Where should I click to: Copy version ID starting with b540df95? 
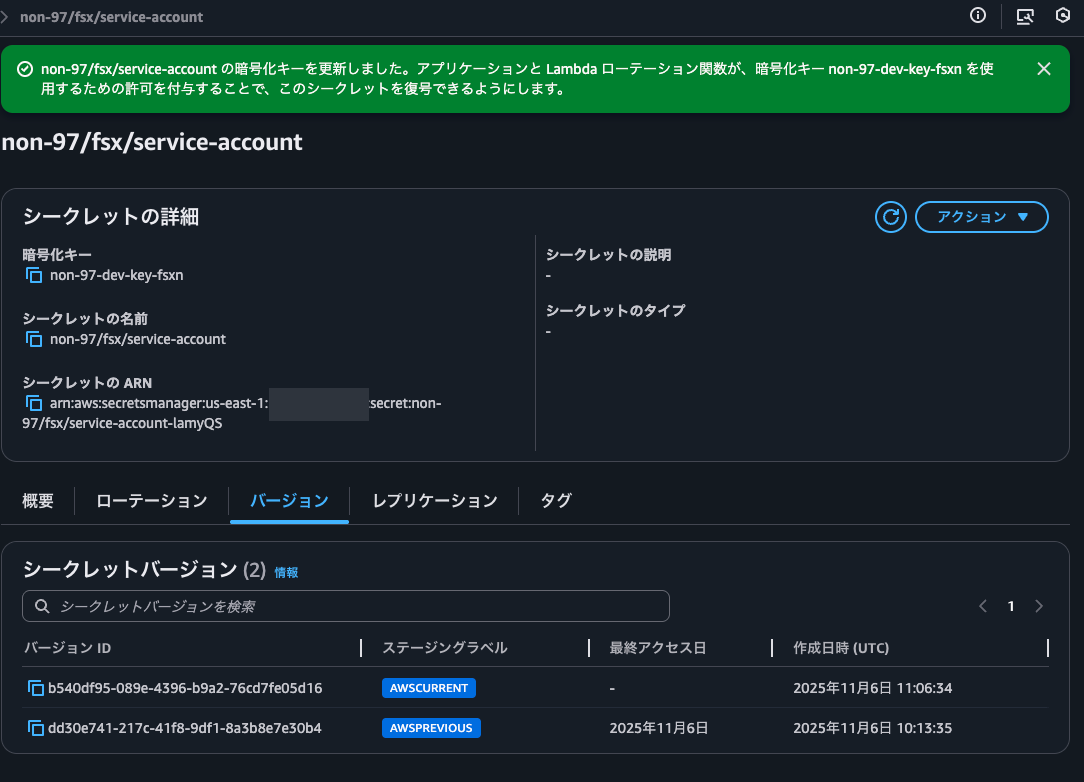pyautogui.click(x=36, y=688)
